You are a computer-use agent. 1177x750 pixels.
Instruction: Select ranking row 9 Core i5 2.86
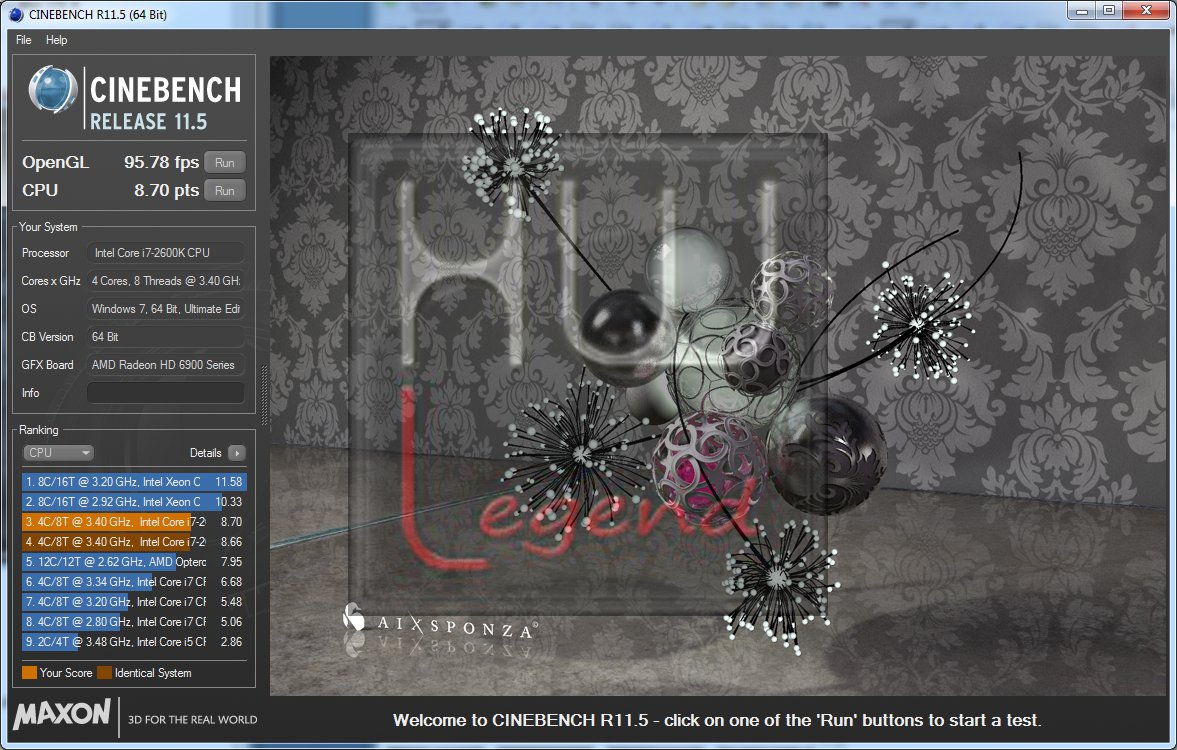coord(134,642)
